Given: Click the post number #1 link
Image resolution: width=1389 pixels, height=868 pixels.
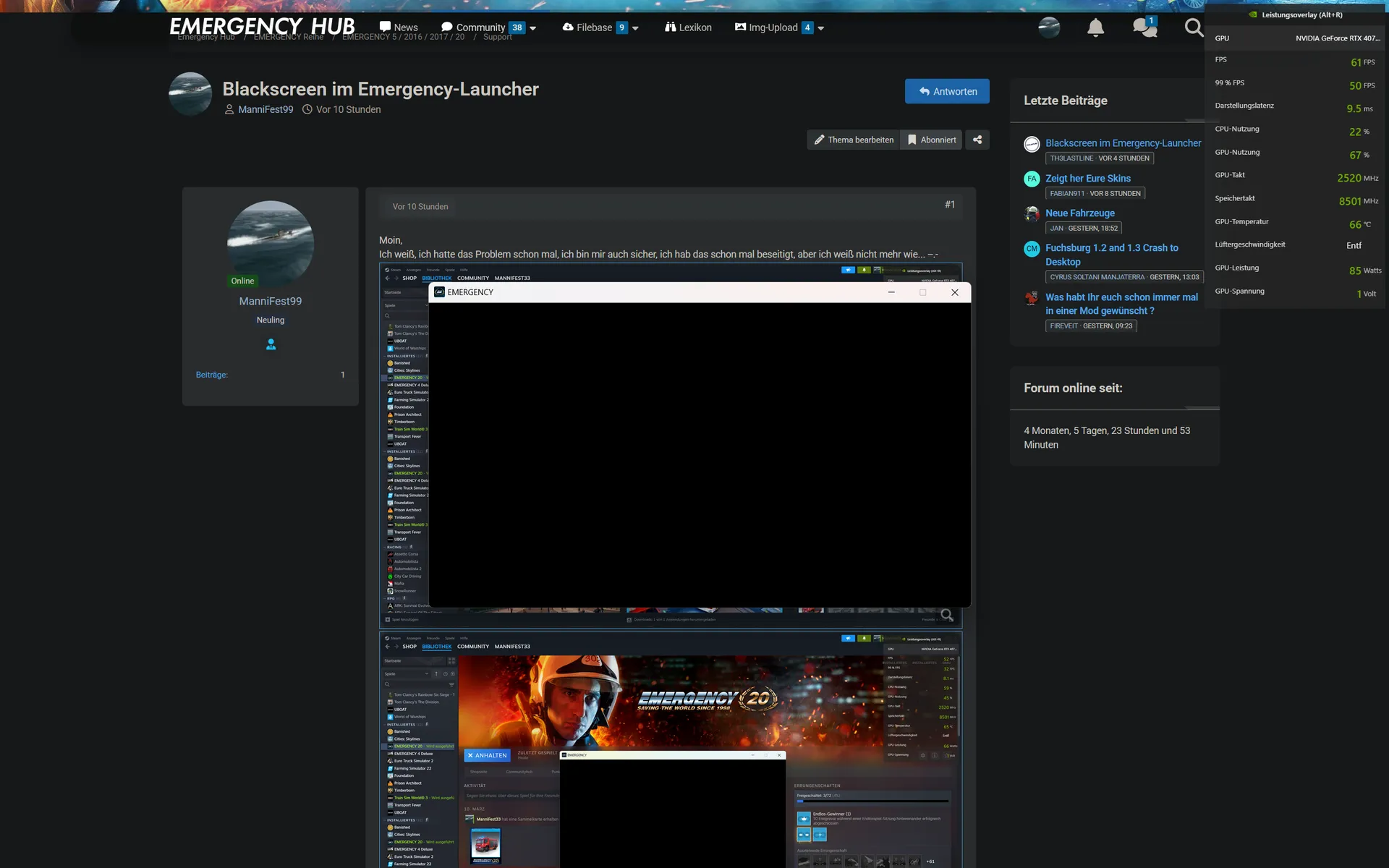Looking at the screenshot, I should pos(949,205).
